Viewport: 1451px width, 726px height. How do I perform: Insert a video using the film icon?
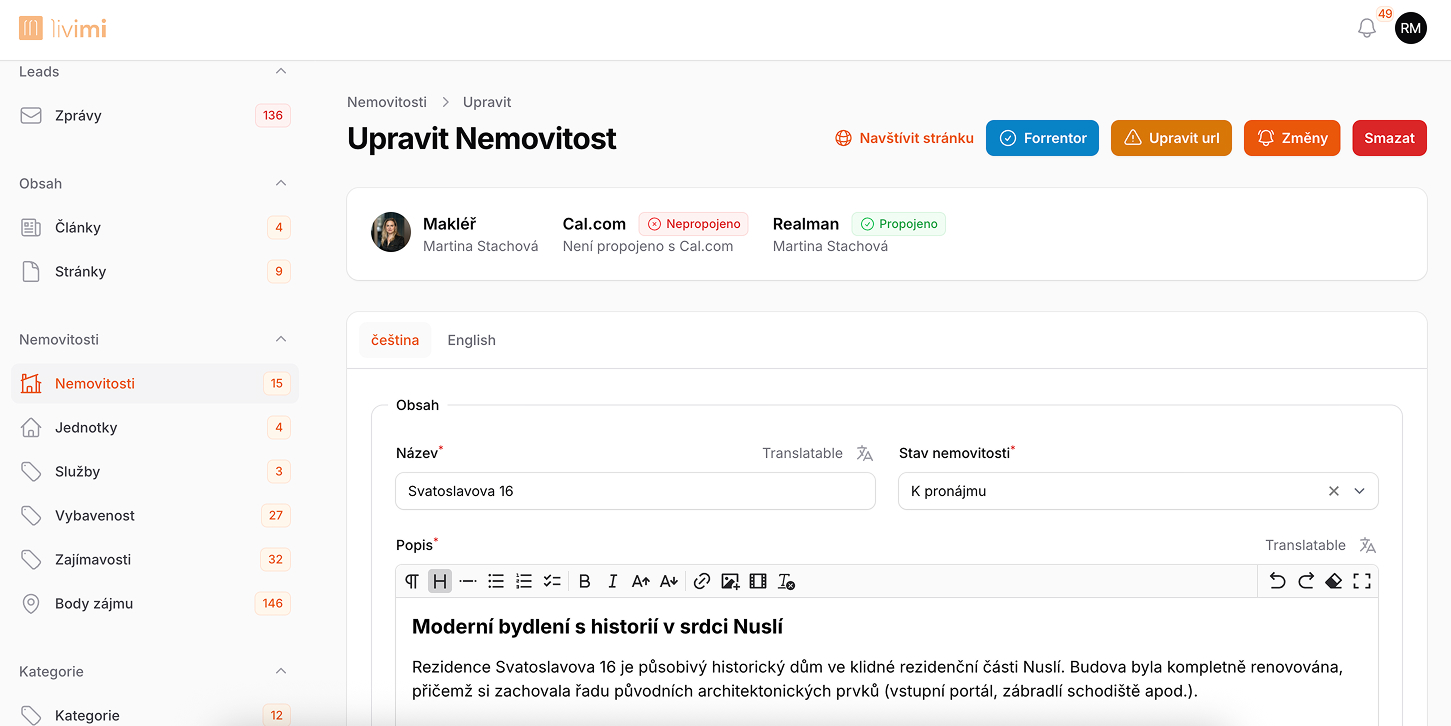click(758, 581)
